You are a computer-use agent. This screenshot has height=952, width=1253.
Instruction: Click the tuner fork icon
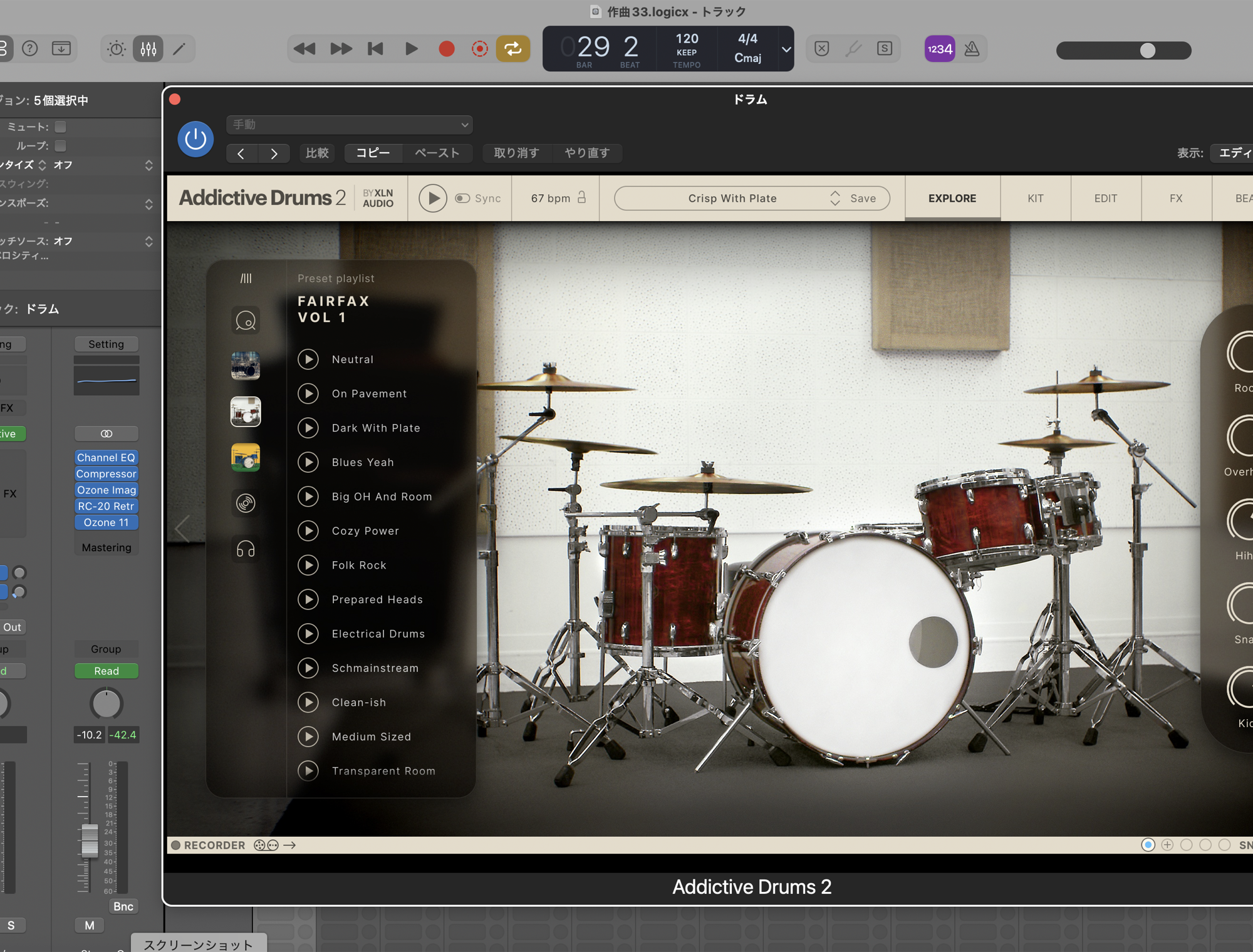(853, 49)
